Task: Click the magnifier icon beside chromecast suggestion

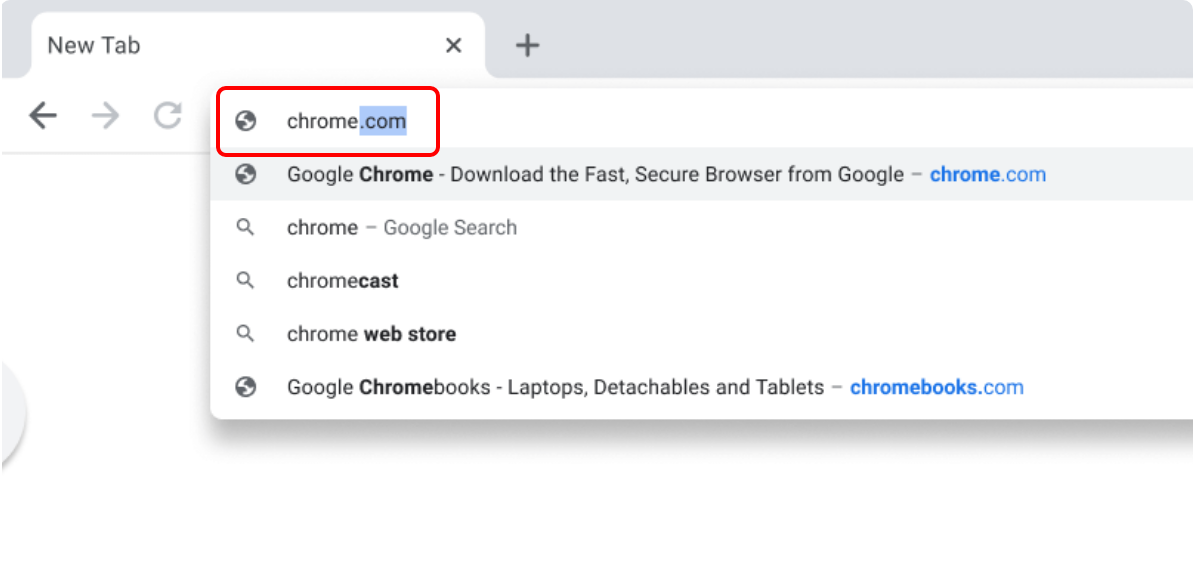Action: (x=245, y=281)
